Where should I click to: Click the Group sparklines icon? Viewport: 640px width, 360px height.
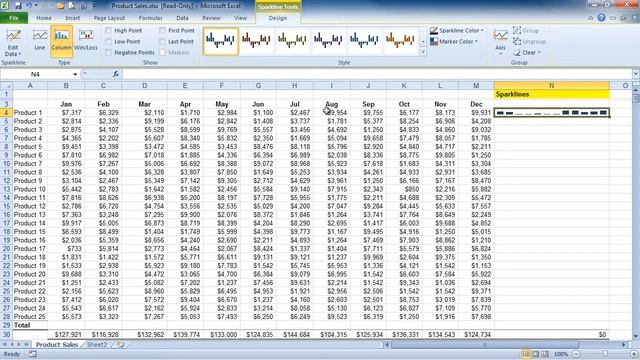(517, 31)
